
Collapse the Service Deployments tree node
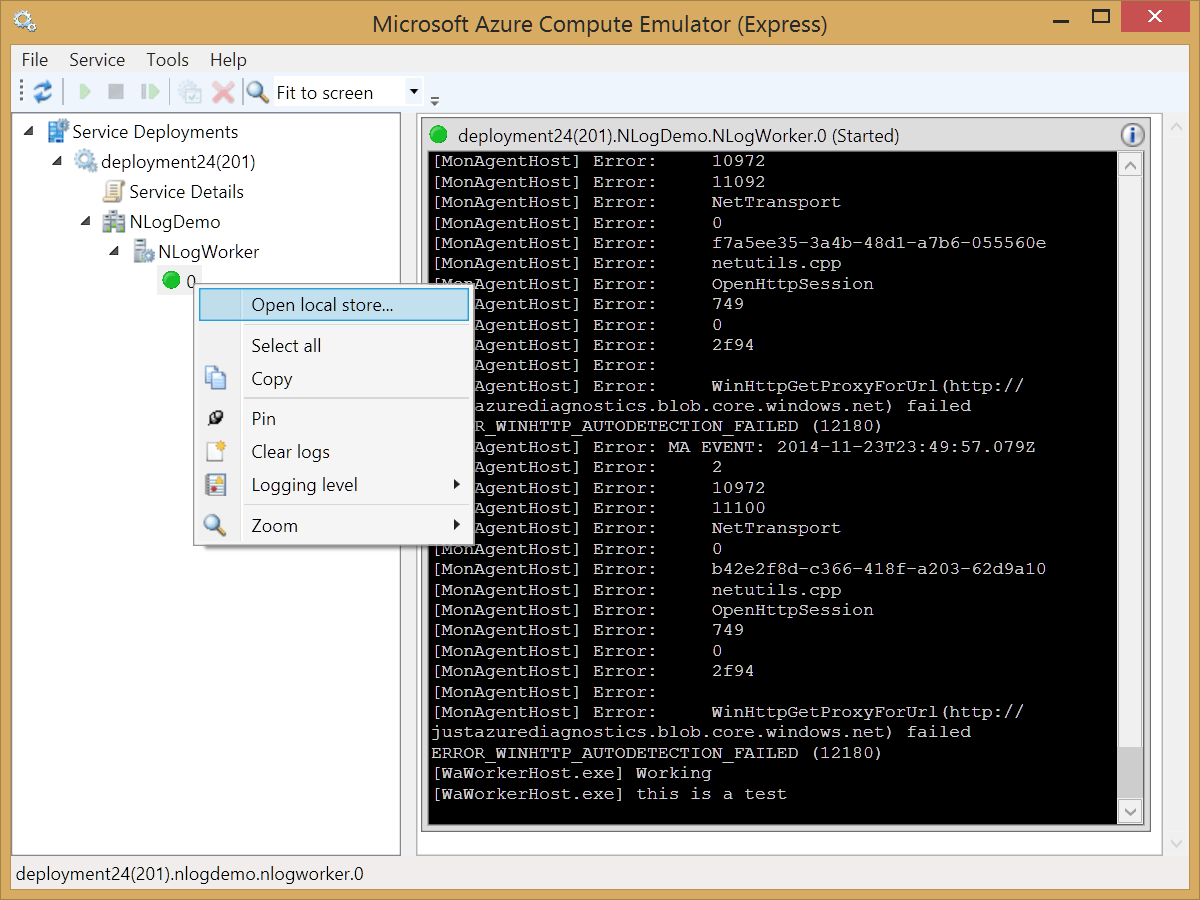coord(28,131)
